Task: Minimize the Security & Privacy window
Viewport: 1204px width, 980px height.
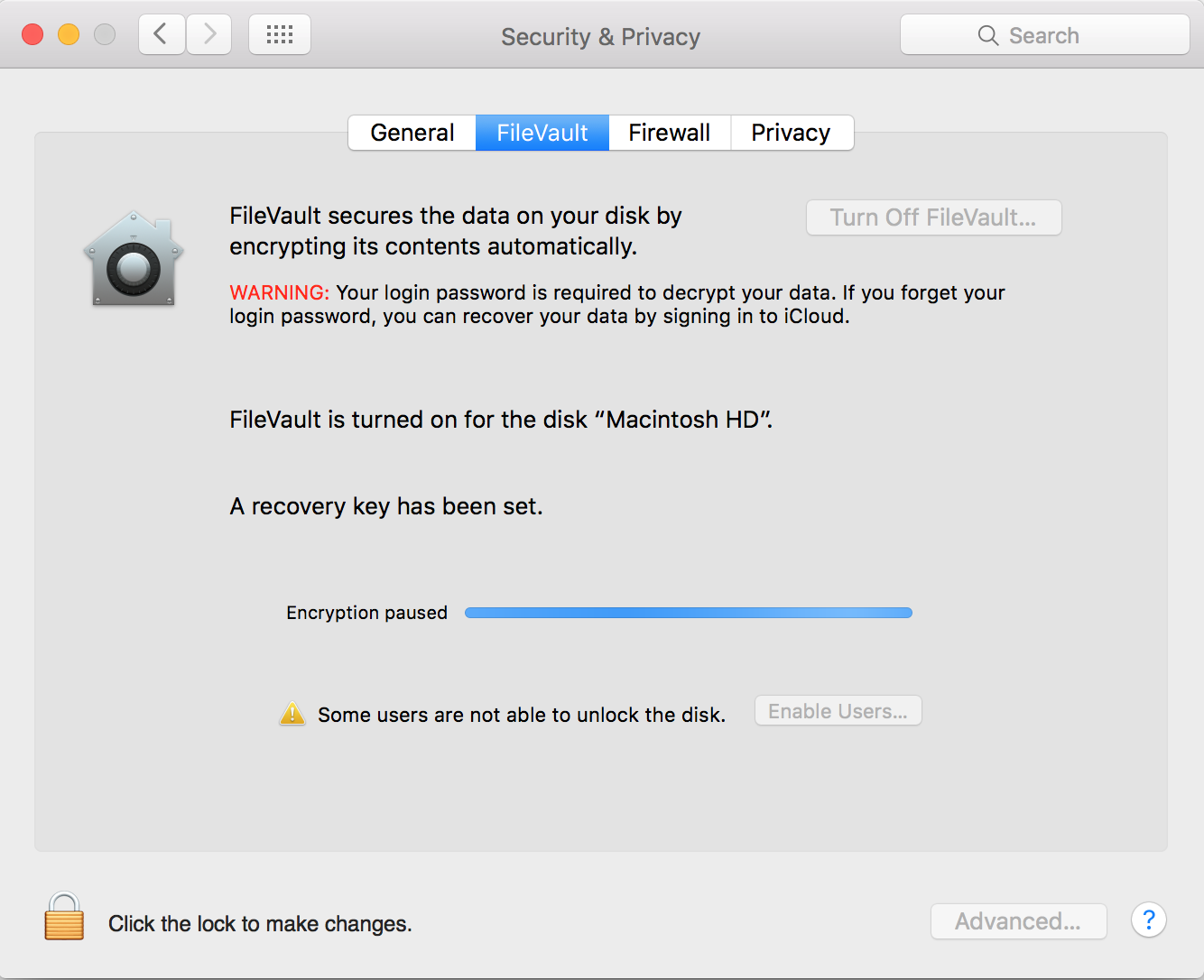Action: pos(69,35)
